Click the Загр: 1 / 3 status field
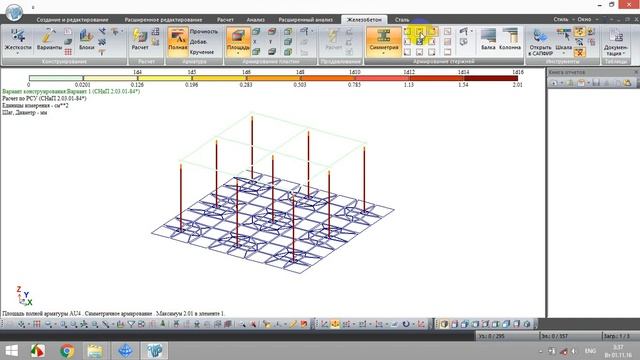Image resolution: width=640 pixels, height=360 pixels. [620, 336]
